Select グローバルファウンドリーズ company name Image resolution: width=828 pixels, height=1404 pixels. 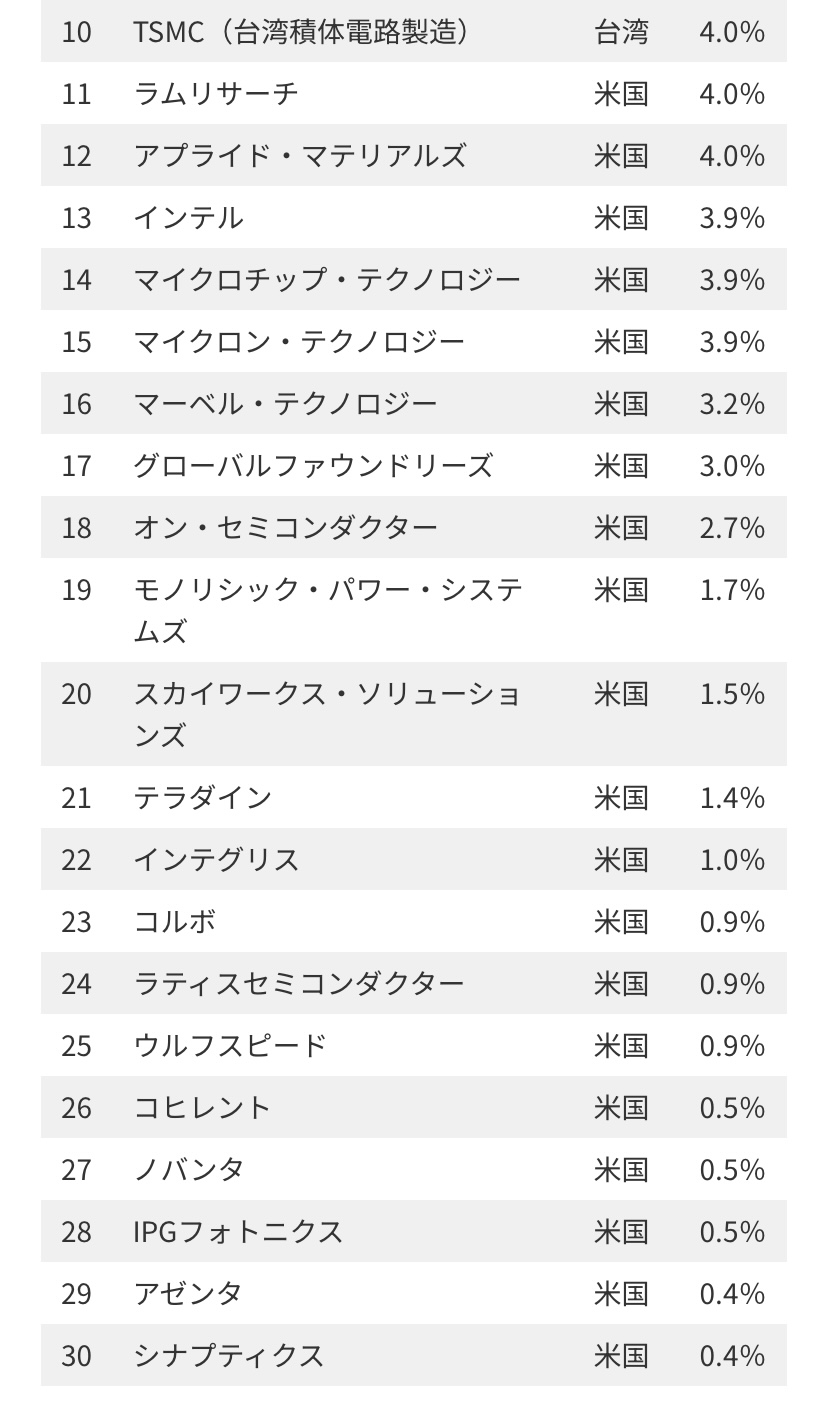313,466
